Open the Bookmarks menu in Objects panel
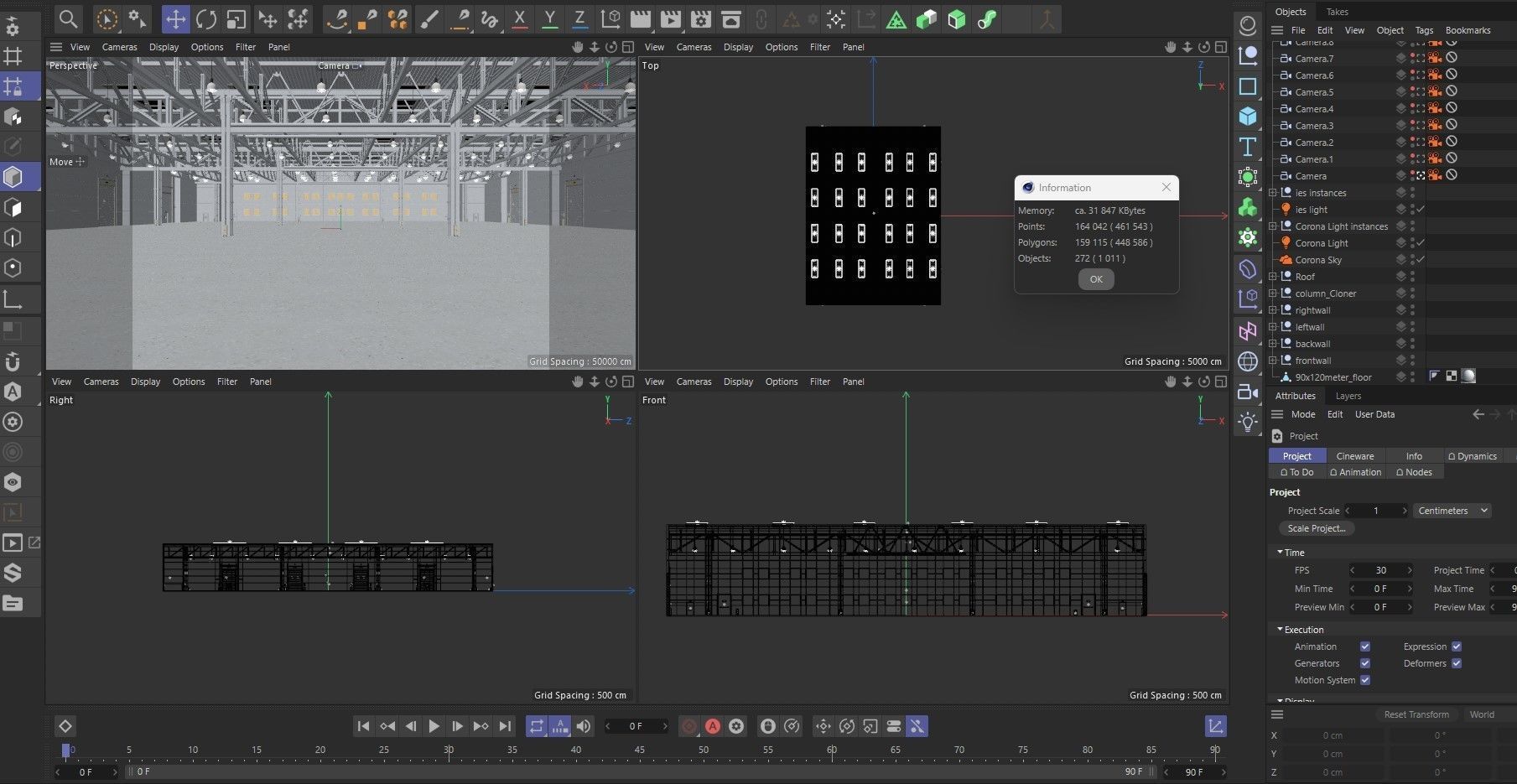Screen dimensions: 1517x784 coord(1468,30)
